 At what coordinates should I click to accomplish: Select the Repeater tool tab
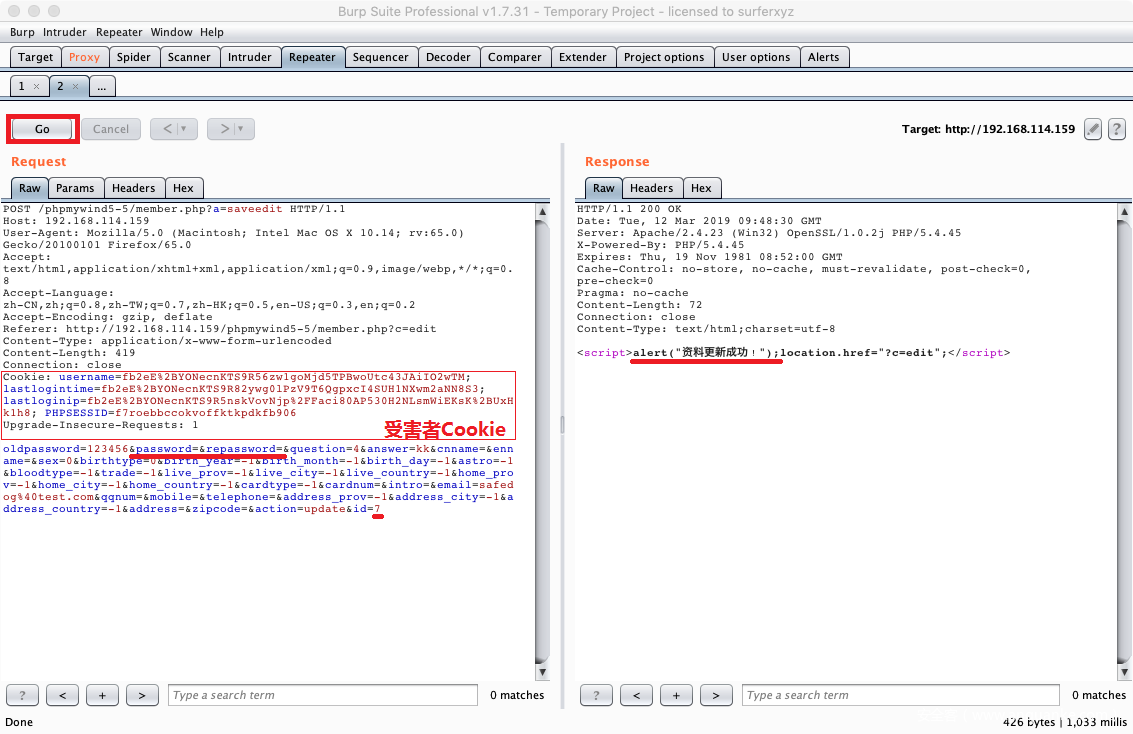pyautogui.click(x=312, y=57)
